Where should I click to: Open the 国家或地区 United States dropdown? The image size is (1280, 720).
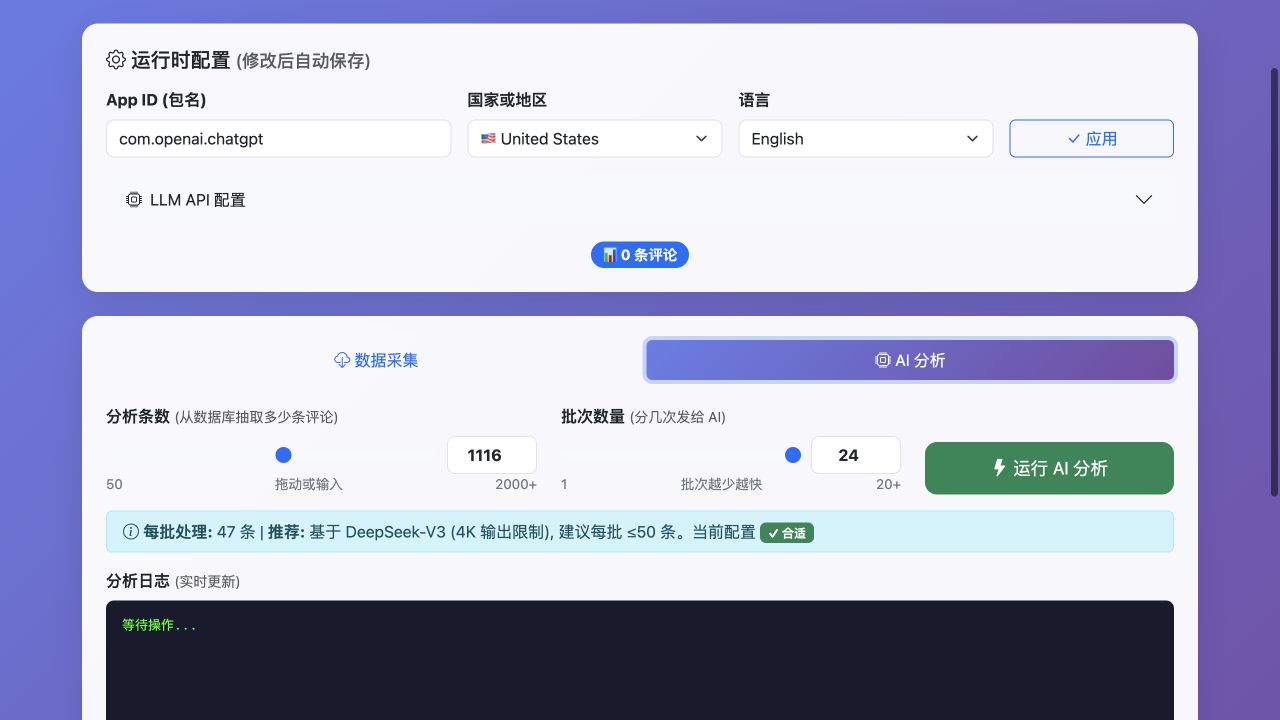click(595, 139)
